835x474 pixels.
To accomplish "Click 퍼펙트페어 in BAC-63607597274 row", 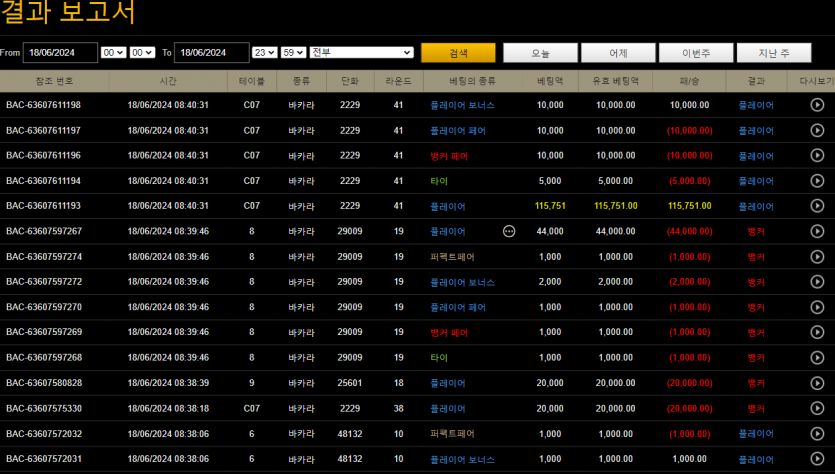I will [x=452, y=257].
